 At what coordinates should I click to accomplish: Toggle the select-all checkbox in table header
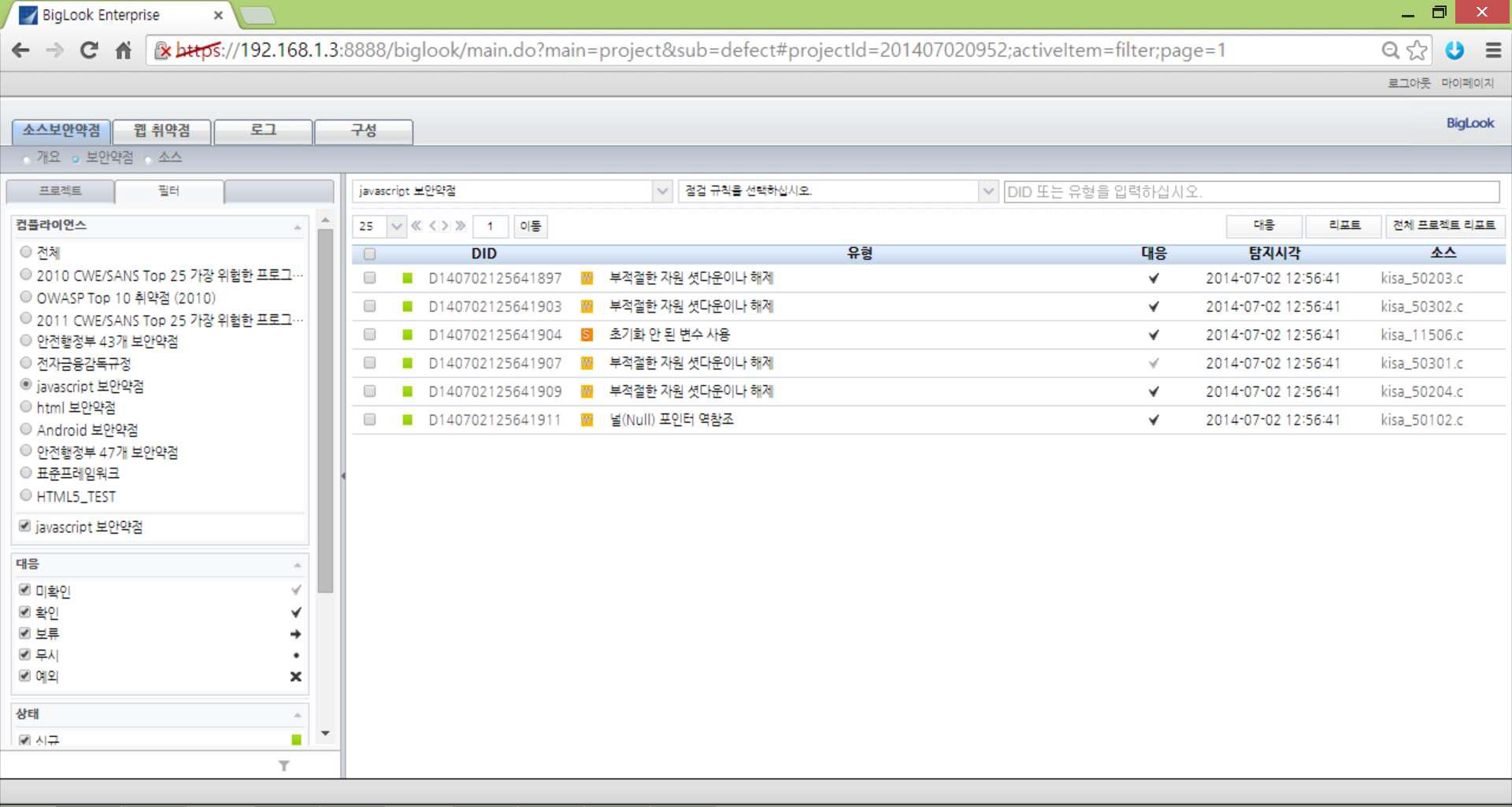coord(369,254)
